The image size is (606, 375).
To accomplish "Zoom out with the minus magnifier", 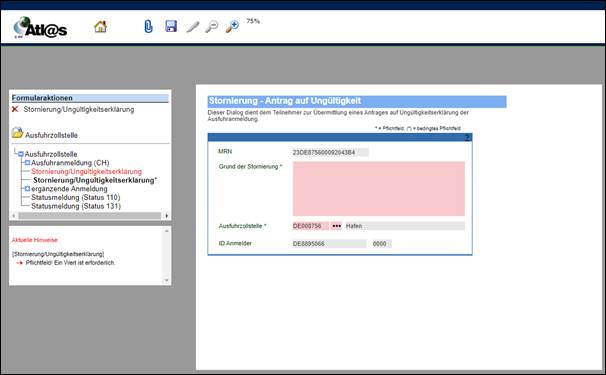I will [x=211, y=26].
